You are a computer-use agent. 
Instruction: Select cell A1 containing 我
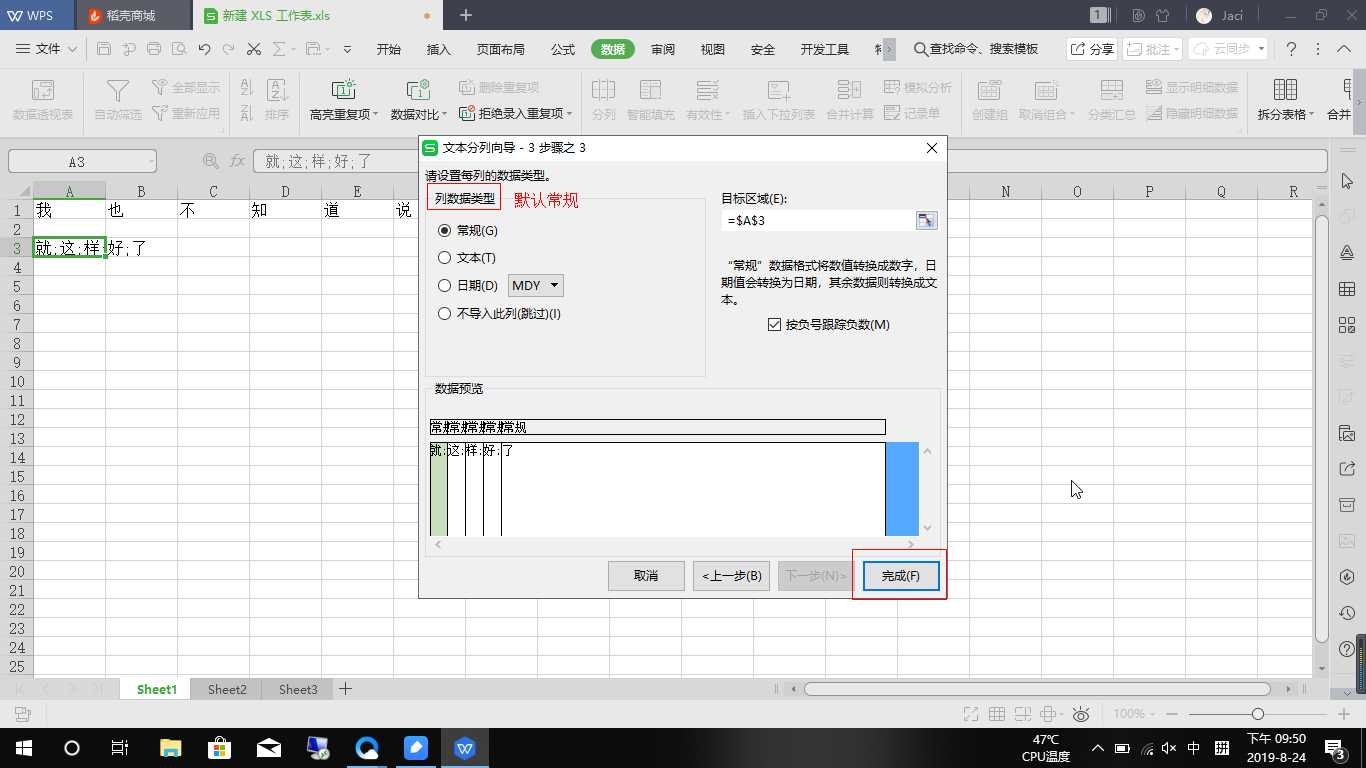(x=69, y=210)
